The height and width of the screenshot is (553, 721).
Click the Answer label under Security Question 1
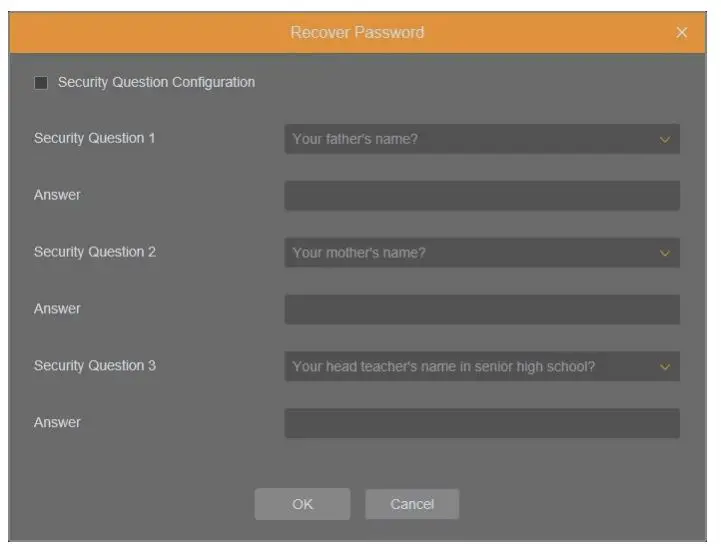click(57, 196)
